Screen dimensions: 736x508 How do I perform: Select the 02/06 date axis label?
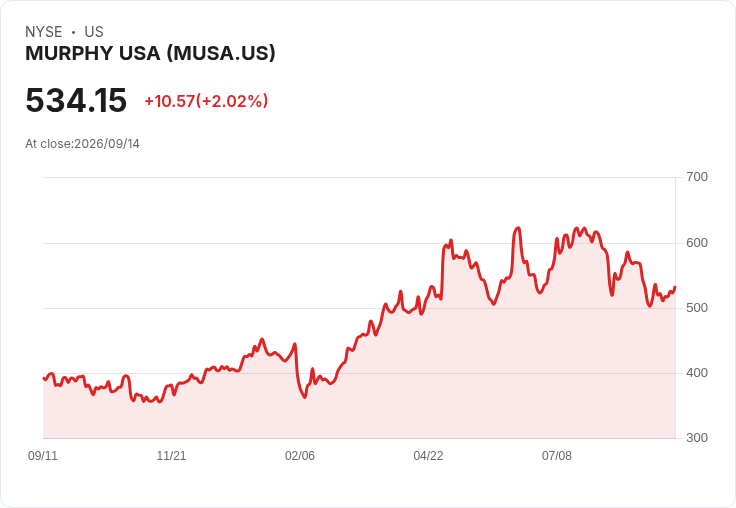point(300,455)
